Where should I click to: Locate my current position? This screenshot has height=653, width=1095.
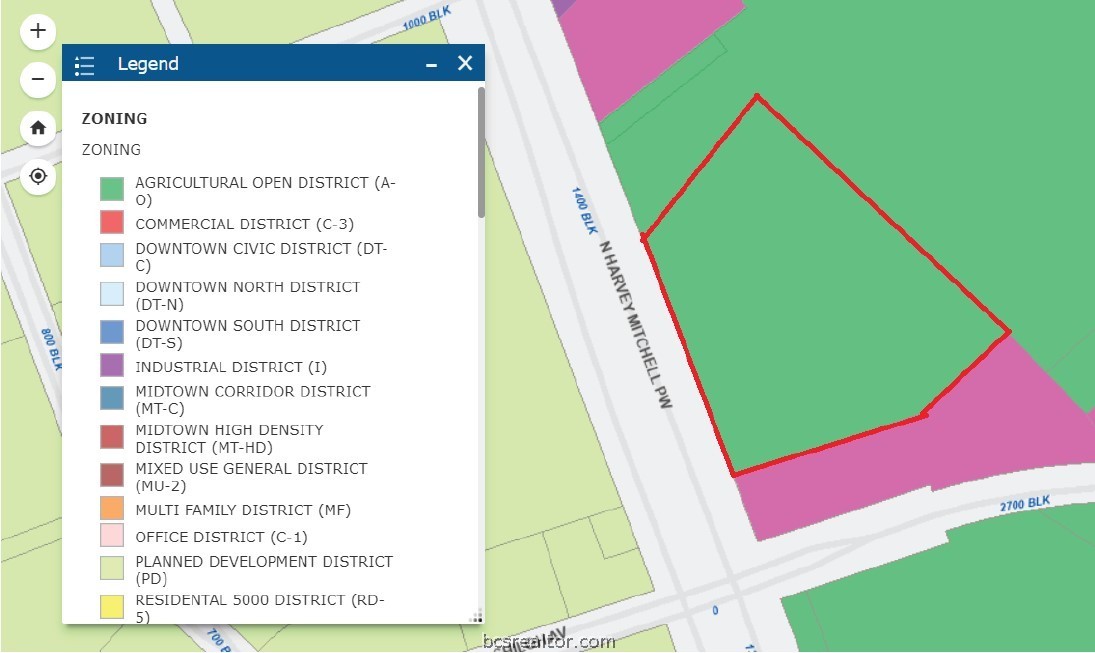pyautogui.click(x=38, y=177)
